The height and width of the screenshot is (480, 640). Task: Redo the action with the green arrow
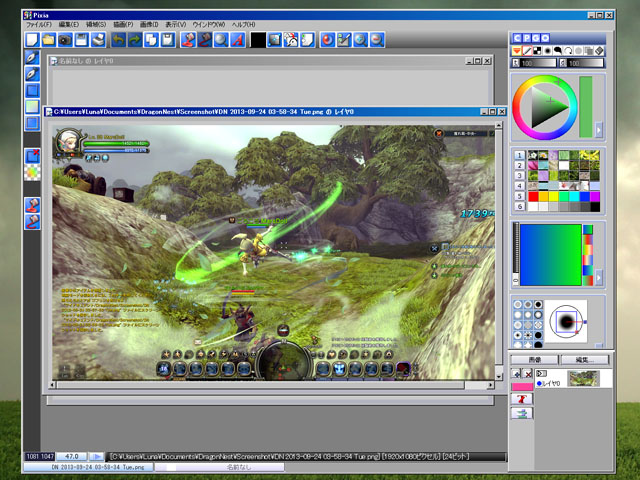[x=135, y=40]
